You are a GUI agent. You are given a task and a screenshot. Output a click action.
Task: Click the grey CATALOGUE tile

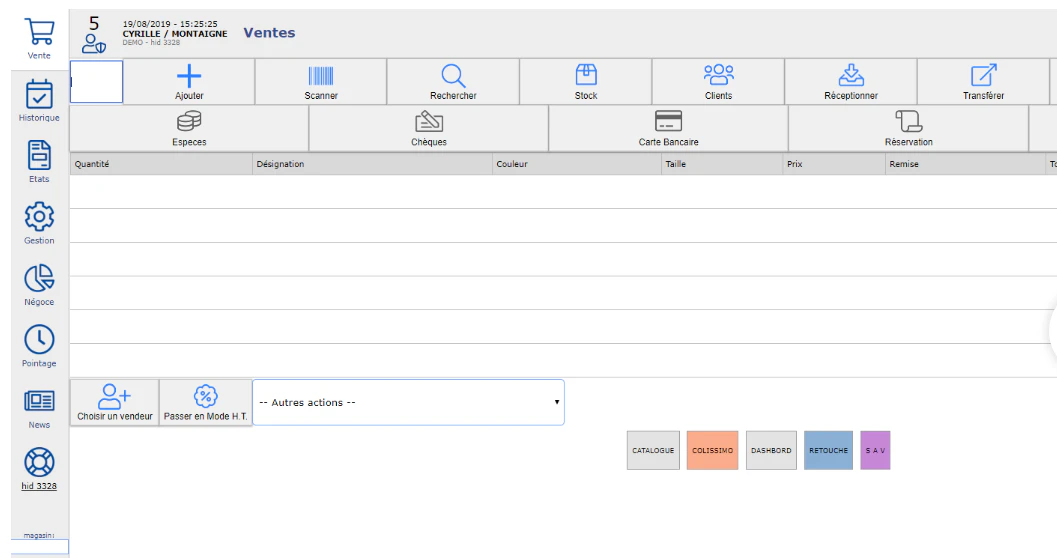coord(653,450)
